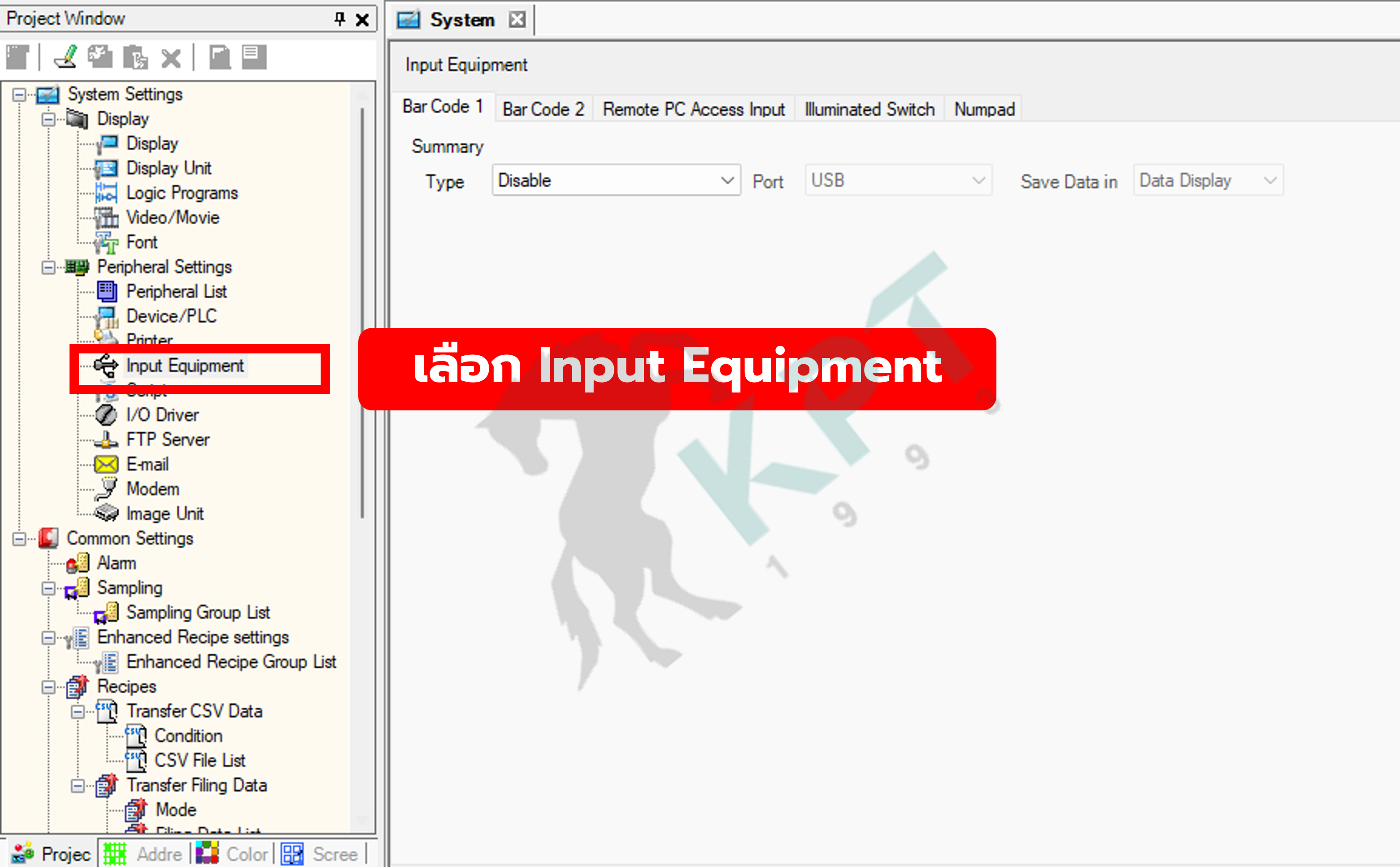Collapse the Recipes node
This screenshot has width=1400, height=867.
[49, 687]
